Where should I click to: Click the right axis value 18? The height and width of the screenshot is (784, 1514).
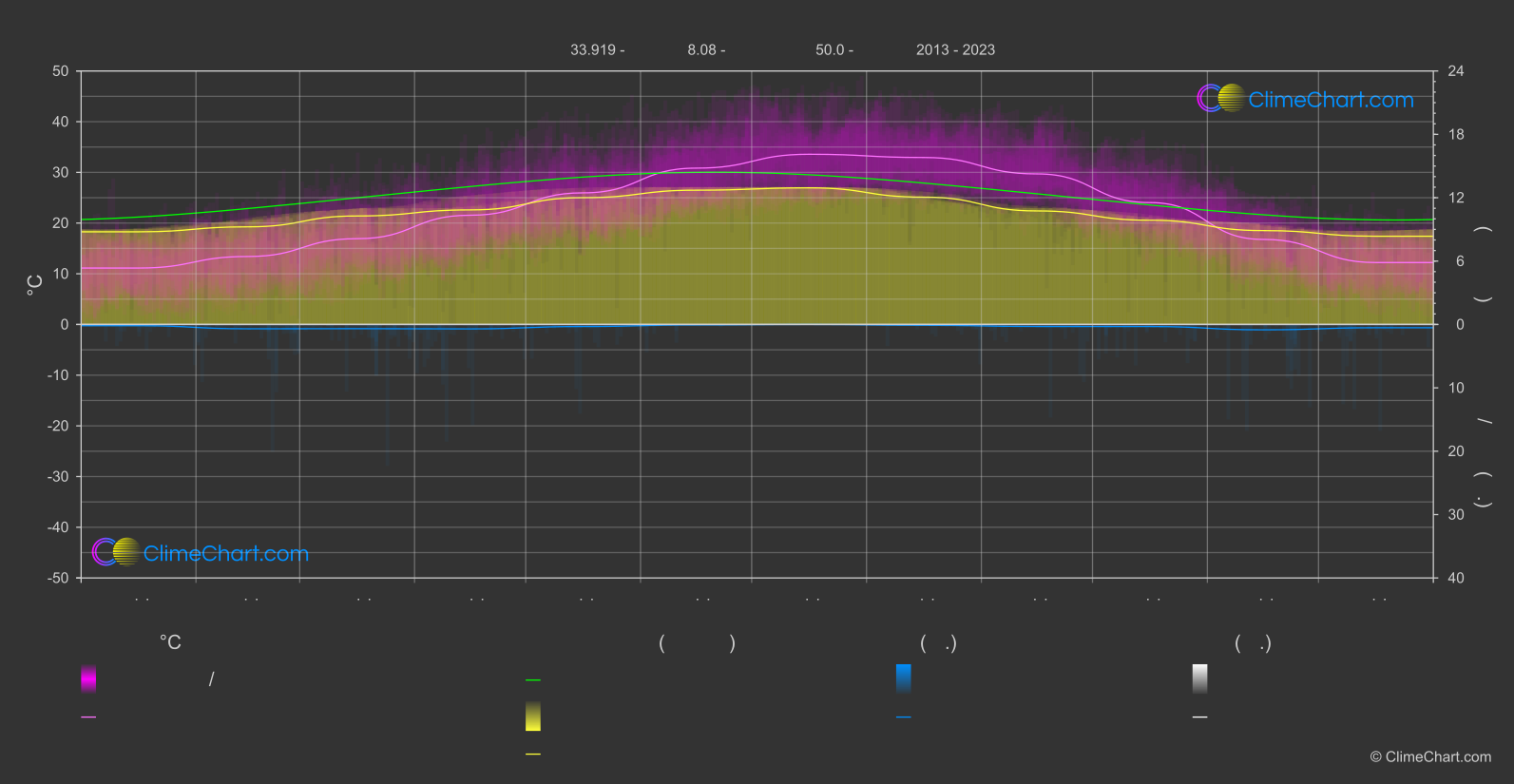[1456, 135]
